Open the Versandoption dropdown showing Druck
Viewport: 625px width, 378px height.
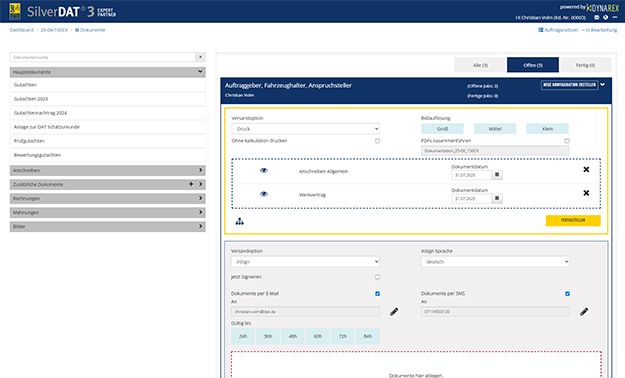305,129
